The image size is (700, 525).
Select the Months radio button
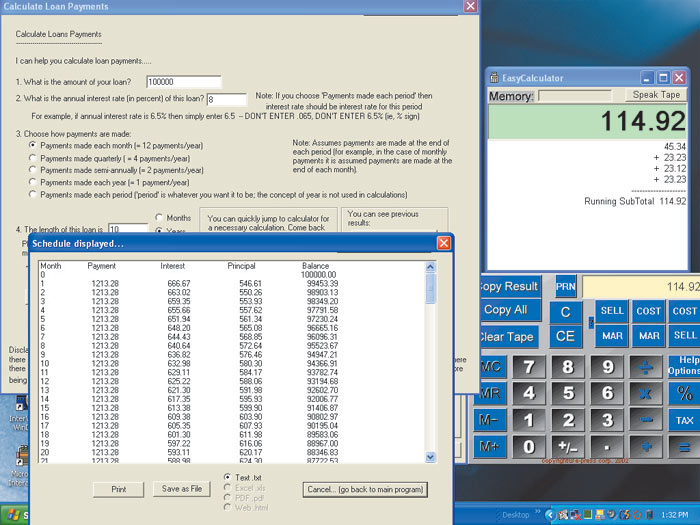159,218
